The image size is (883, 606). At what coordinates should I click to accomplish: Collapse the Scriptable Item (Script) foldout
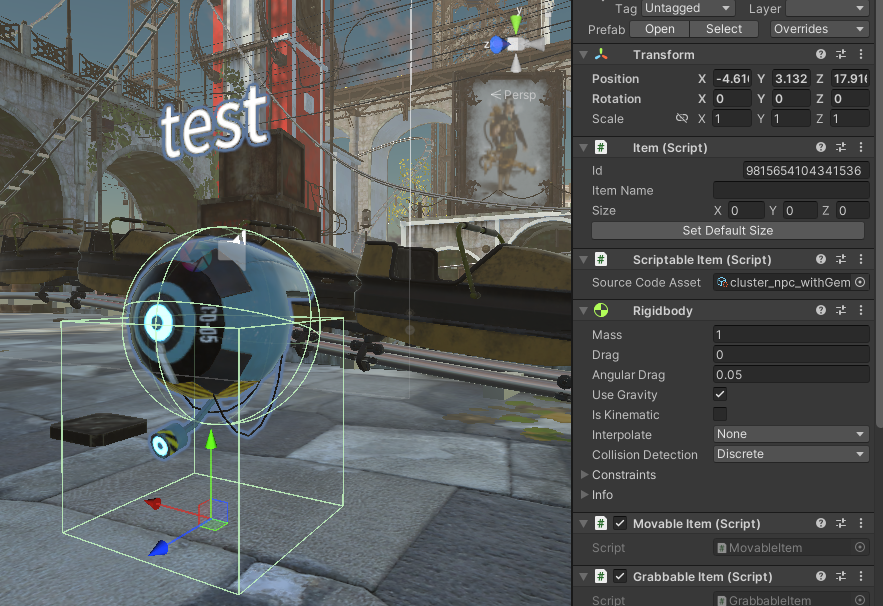click(584, 260)
